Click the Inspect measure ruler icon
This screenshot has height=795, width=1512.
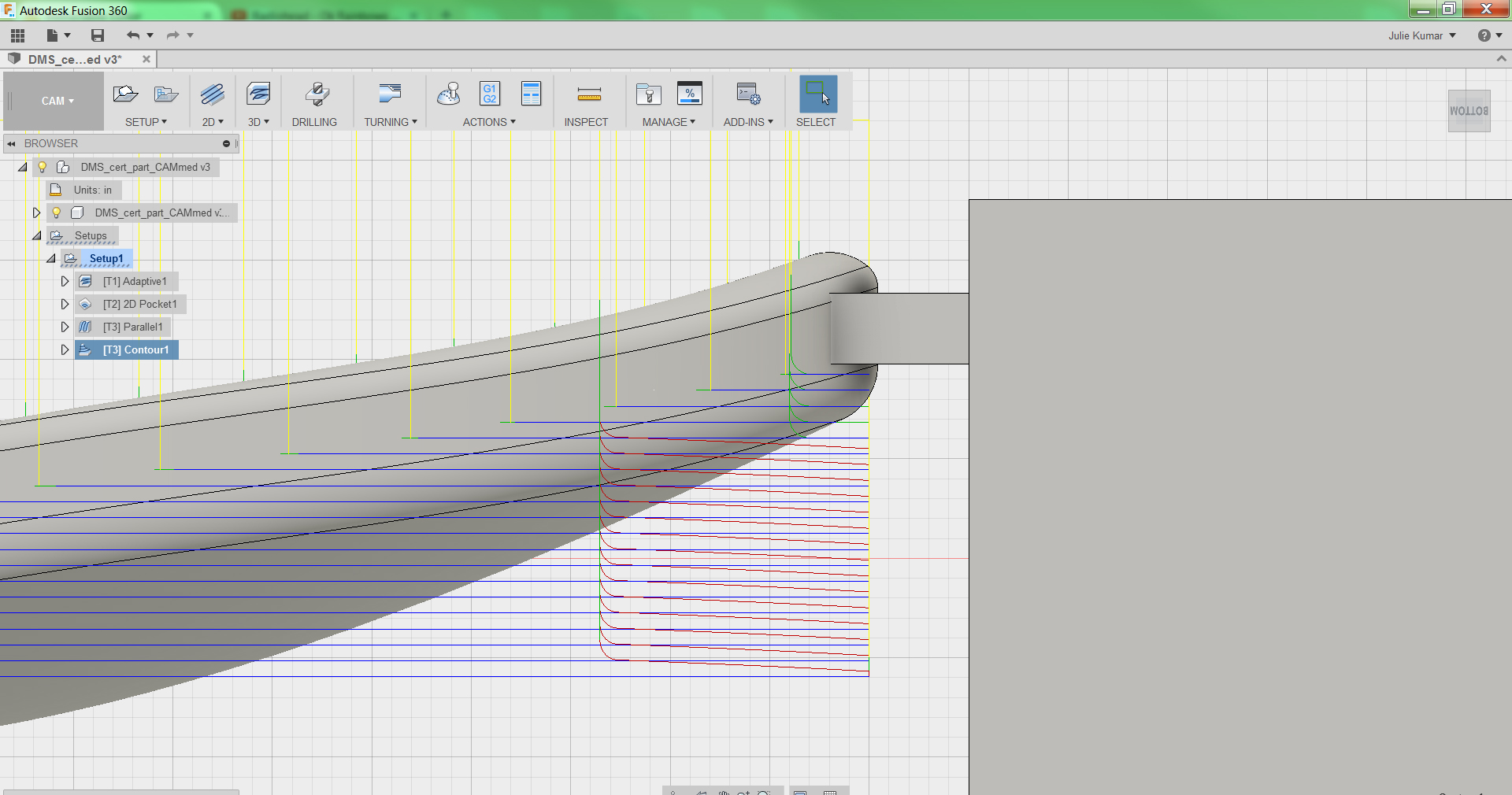[x=589, y=95]
